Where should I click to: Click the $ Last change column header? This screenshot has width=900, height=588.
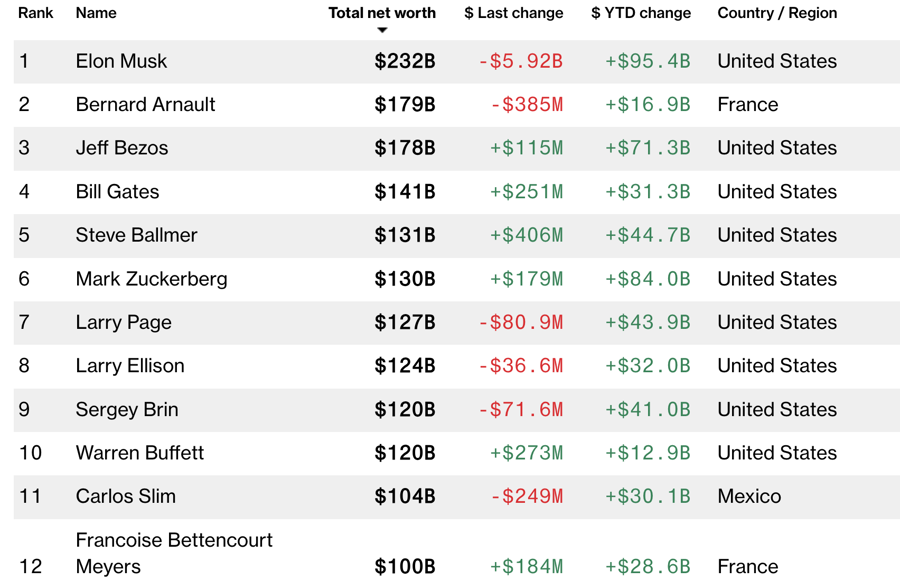pos(513,13)
